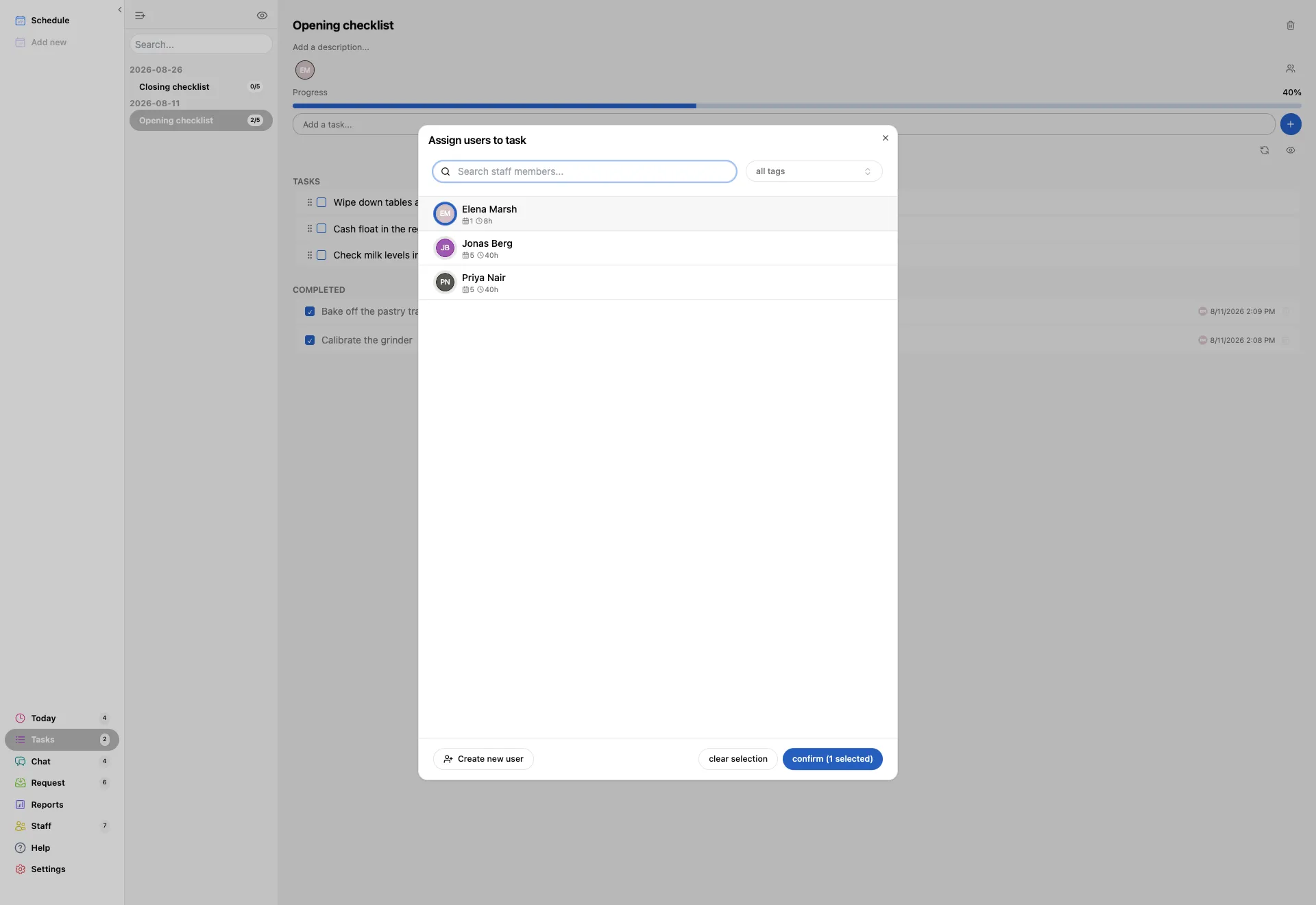Select Elena Marsh avatar in staff list

point(445,213)
